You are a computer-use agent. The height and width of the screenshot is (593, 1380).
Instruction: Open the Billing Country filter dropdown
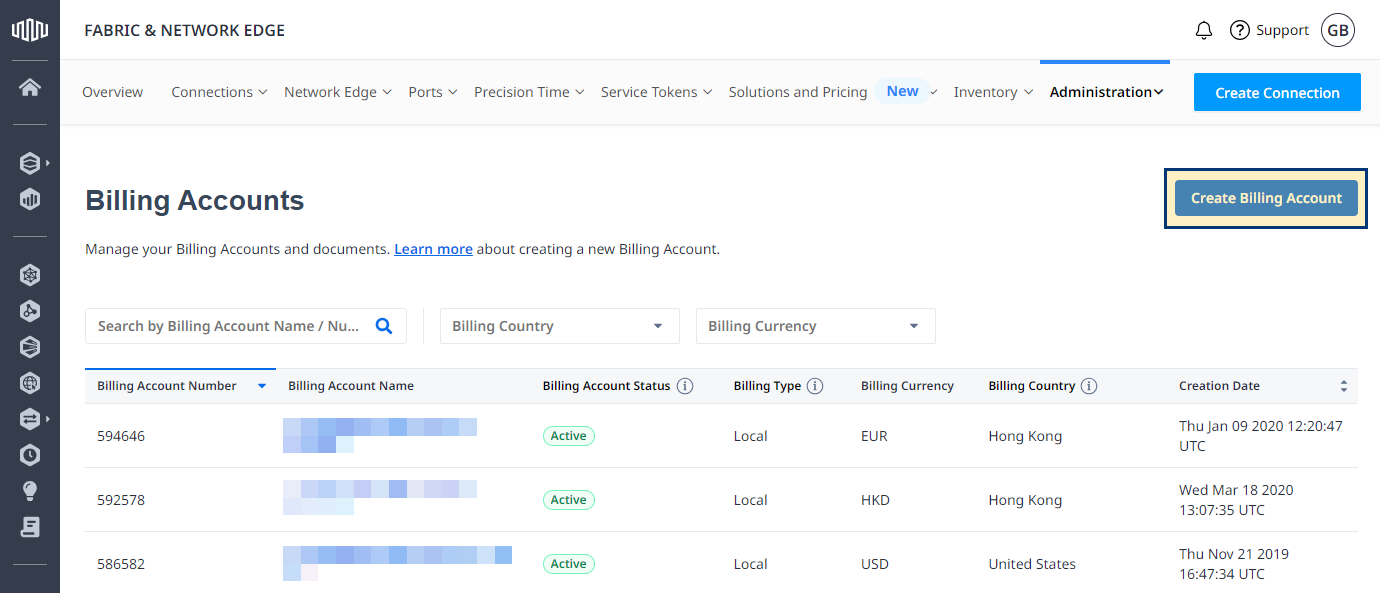pyautogui.click(x=560, y=326)
